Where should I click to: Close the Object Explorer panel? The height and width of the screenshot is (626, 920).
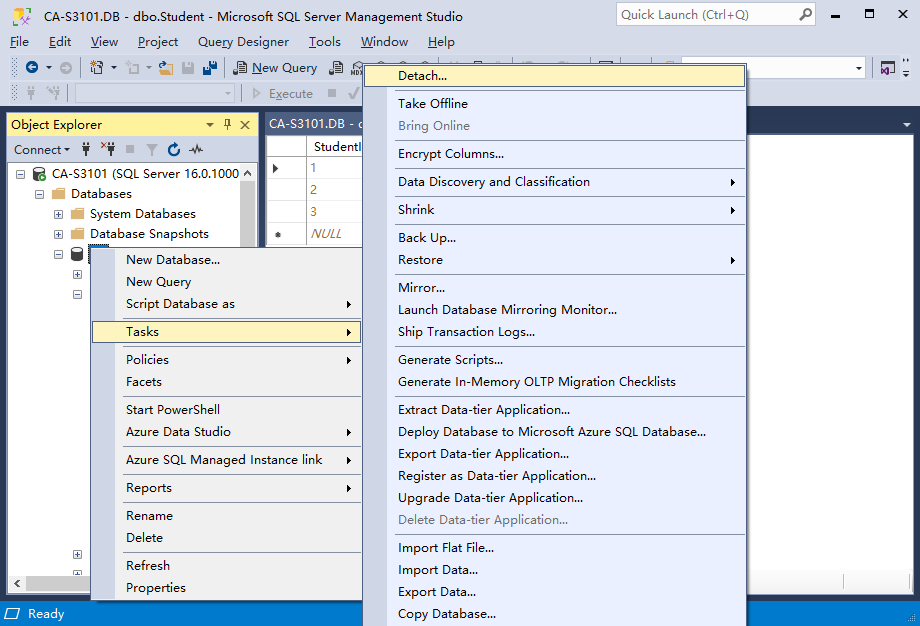[x=245, y=125]
